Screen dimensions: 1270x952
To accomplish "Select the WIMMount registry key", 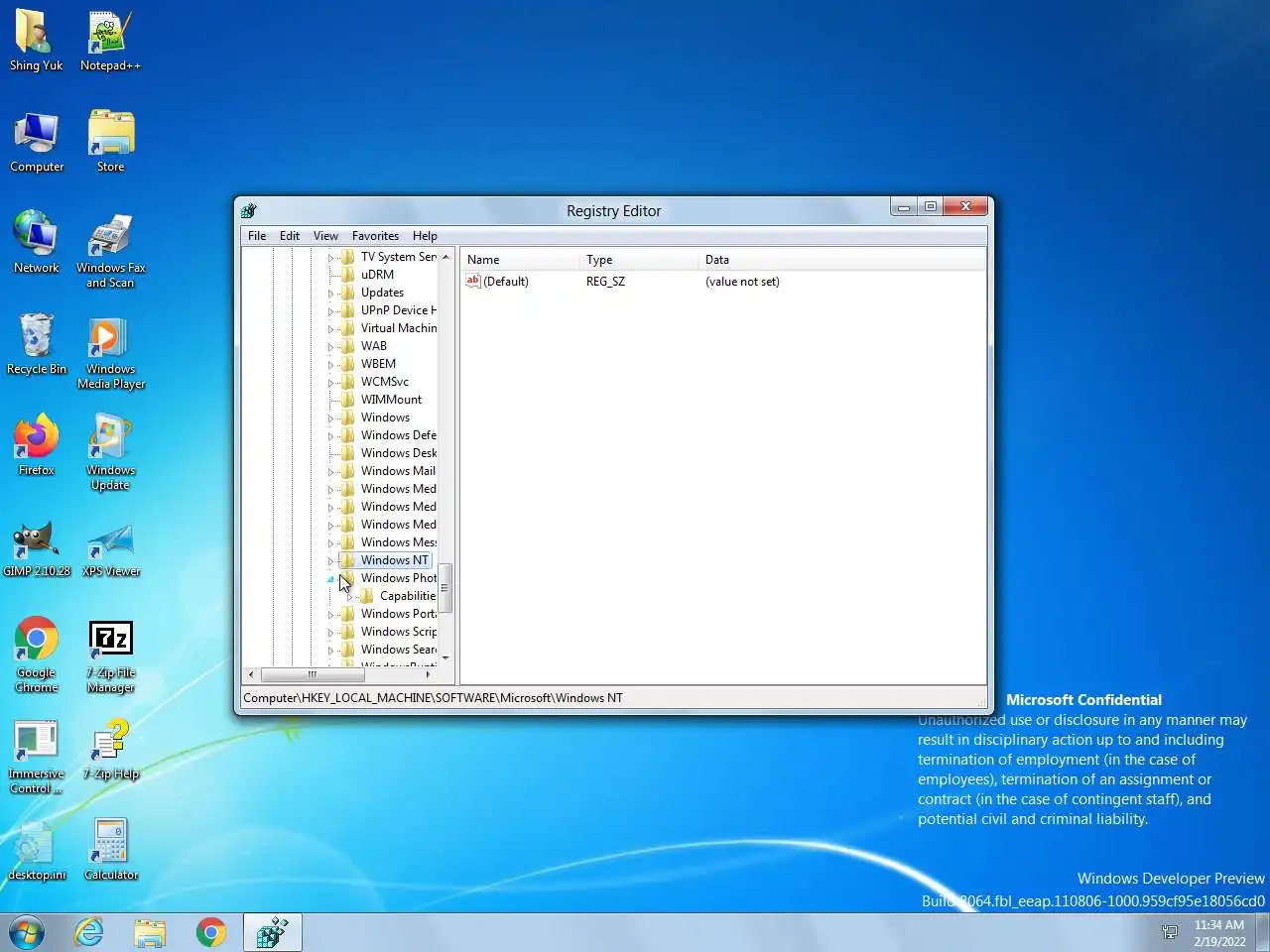I will [391, 400].
